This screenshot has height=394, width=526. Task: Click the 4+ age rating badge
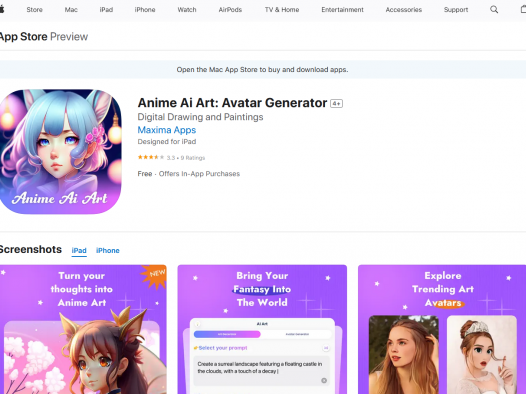click(x=336, y=104)
